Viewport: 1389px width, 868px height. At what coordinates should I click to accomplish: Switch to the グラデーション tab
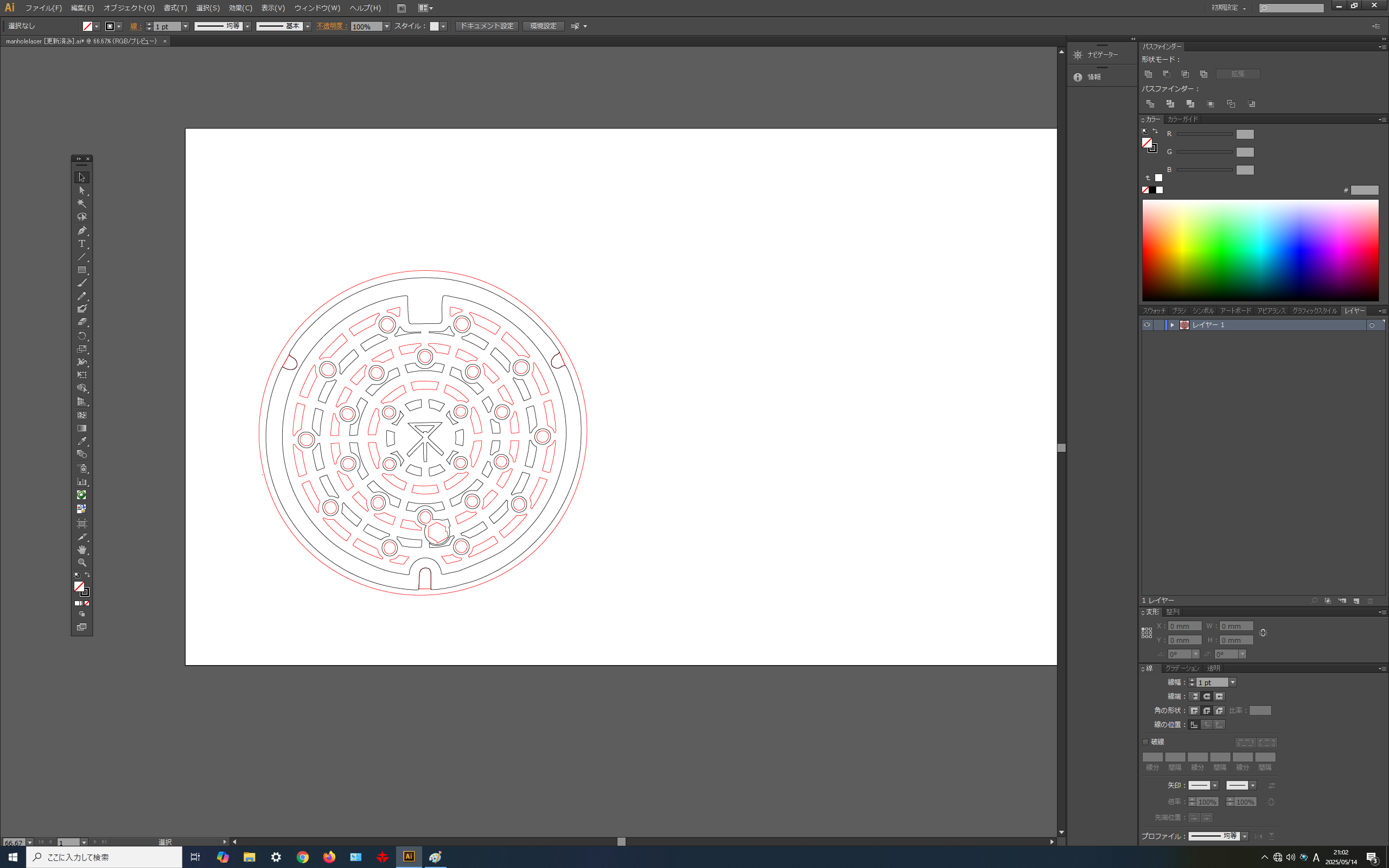click(1182, 668)
